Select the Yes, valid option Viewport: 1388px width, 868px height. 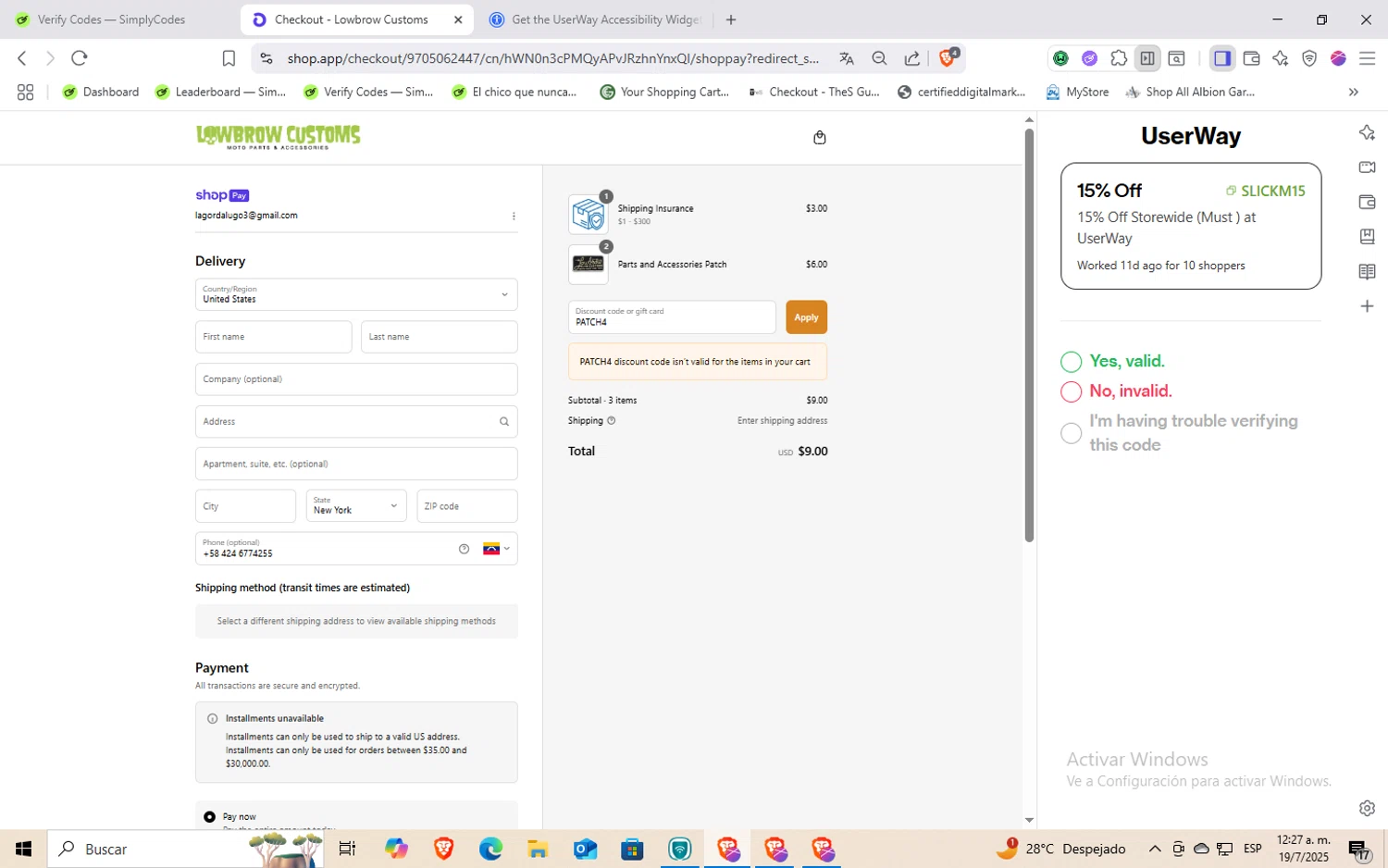pos(1071,362)
